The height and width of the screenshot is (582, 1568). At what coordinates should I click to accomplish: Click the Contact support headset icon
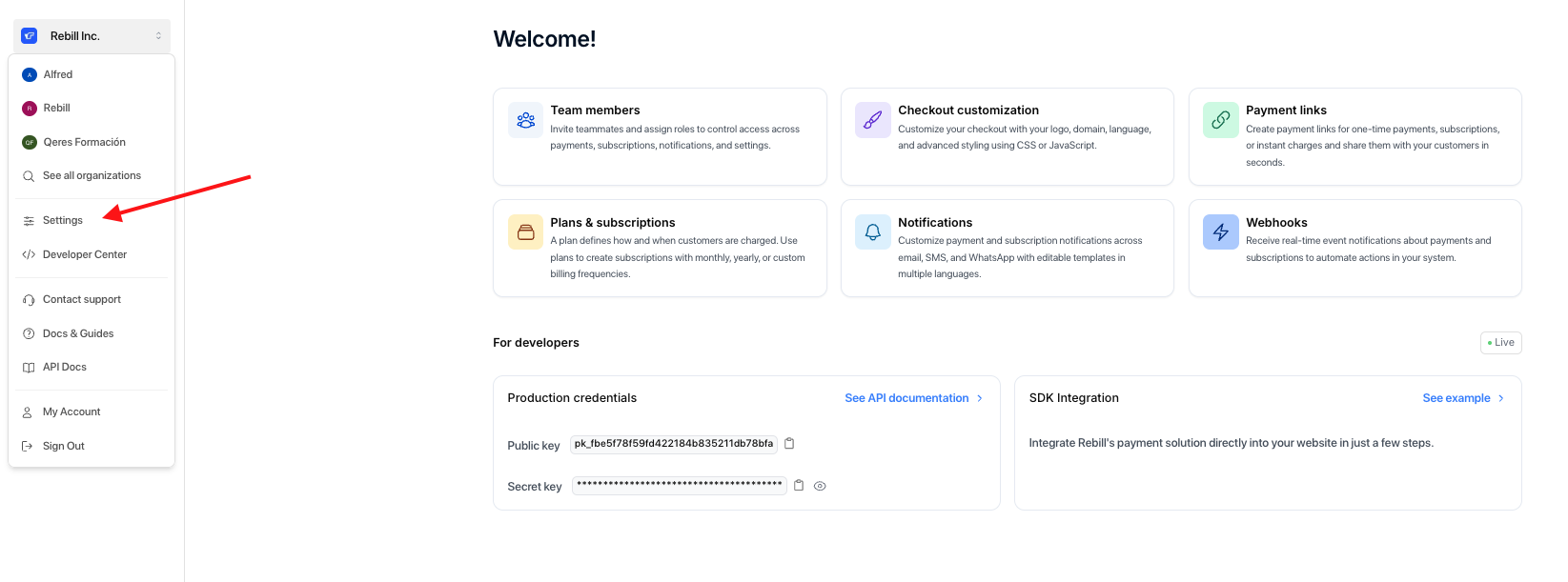pyautogui.click(x=29, y=300)
